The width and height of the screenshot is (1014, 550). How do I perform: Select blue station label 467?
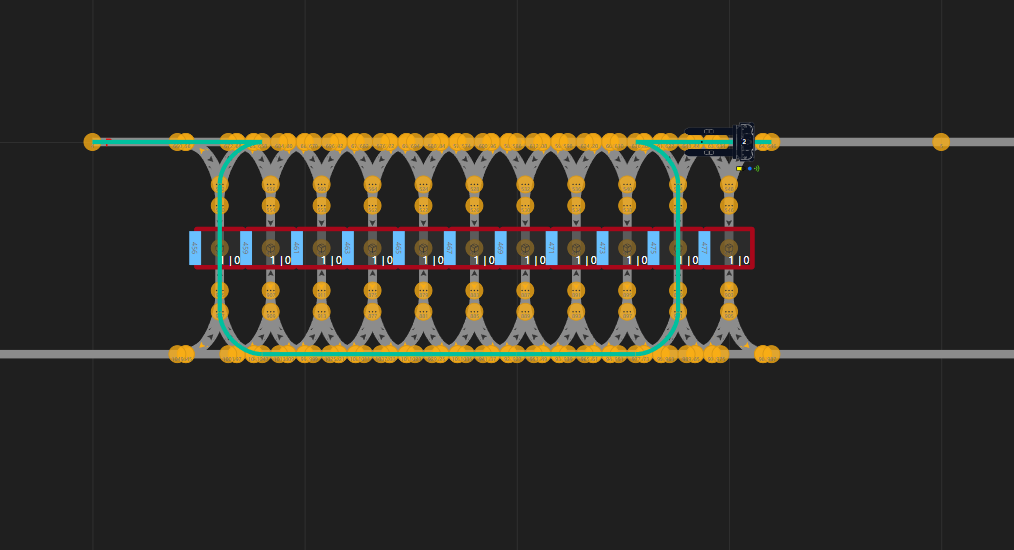[449, 248]
